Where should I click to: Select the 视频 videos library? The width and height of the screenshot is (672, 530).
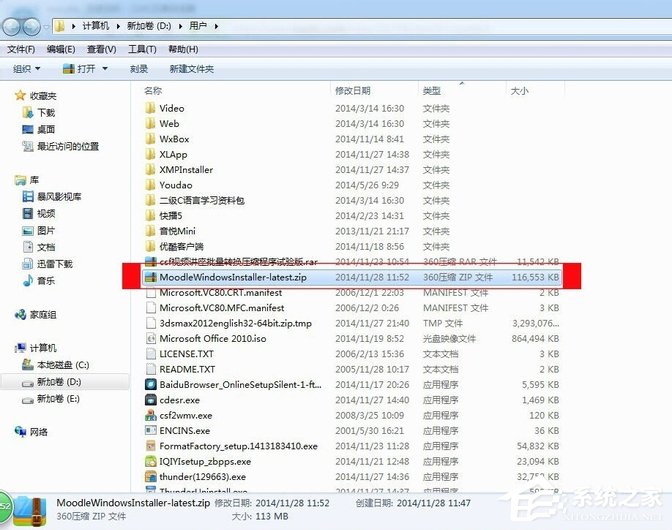pos(46,213)
